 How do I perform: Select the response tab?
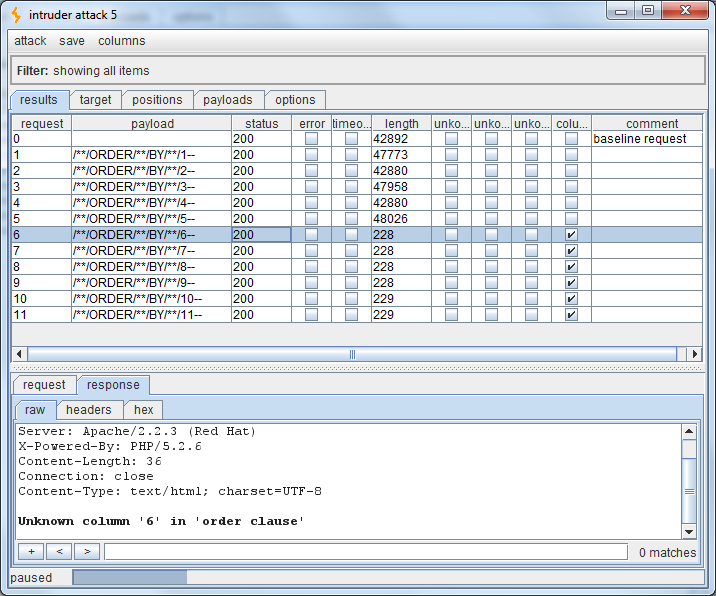(x=113, y=385)
